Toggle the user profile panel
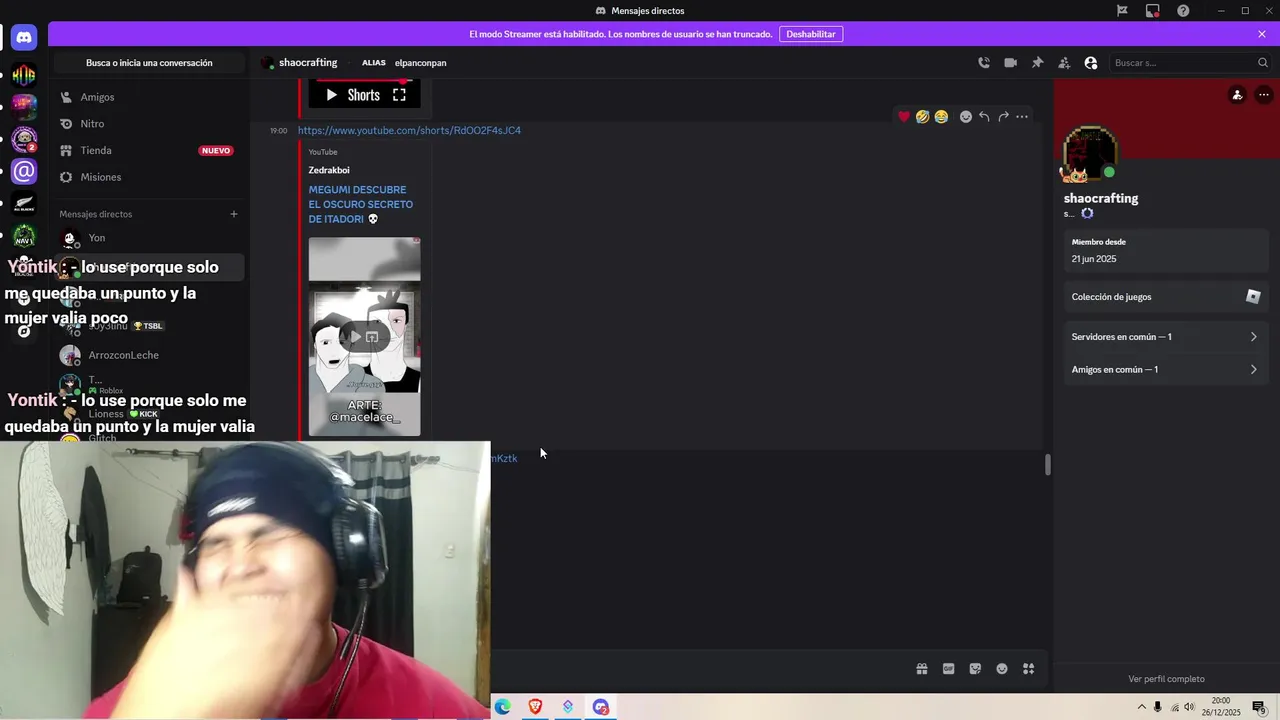Screen dimensions: 1280x720 tap(1091, 63)
